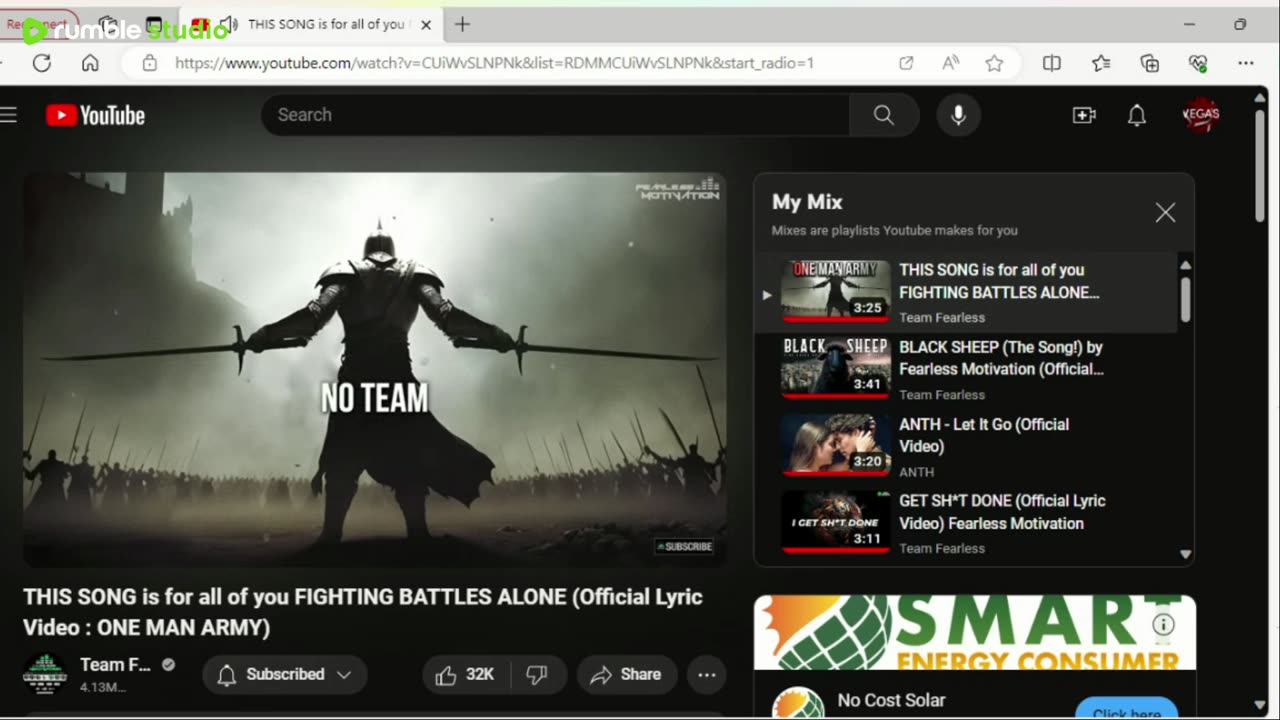
Task: Open the YouTube guide hamburger menu
Action: (x=9, y=115)
